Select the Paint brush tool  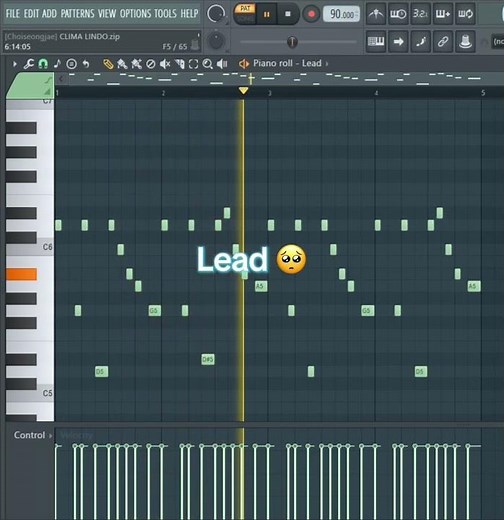122,64
